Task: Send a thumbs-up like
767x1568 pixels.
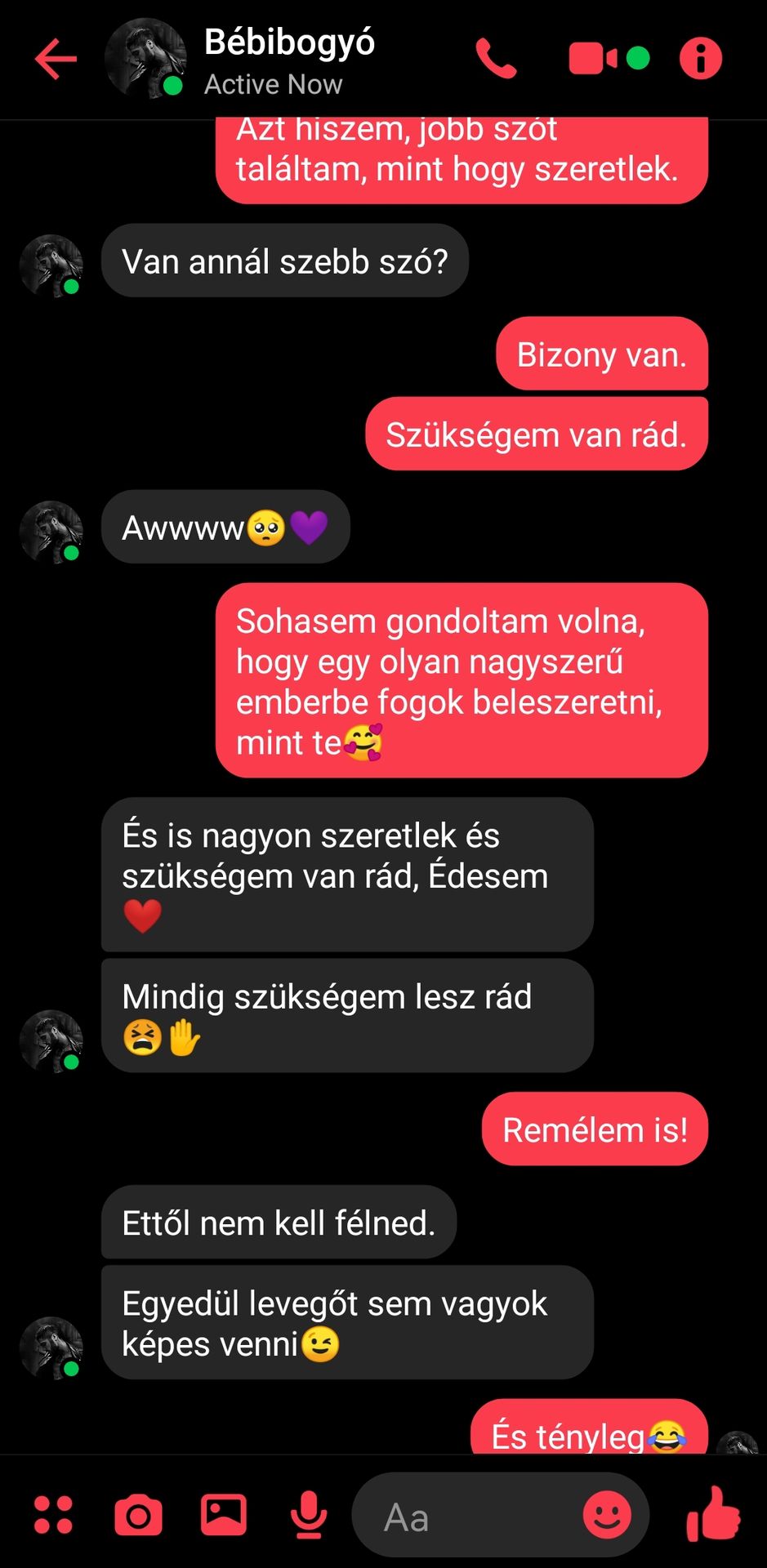Action: pos(713,1514)
